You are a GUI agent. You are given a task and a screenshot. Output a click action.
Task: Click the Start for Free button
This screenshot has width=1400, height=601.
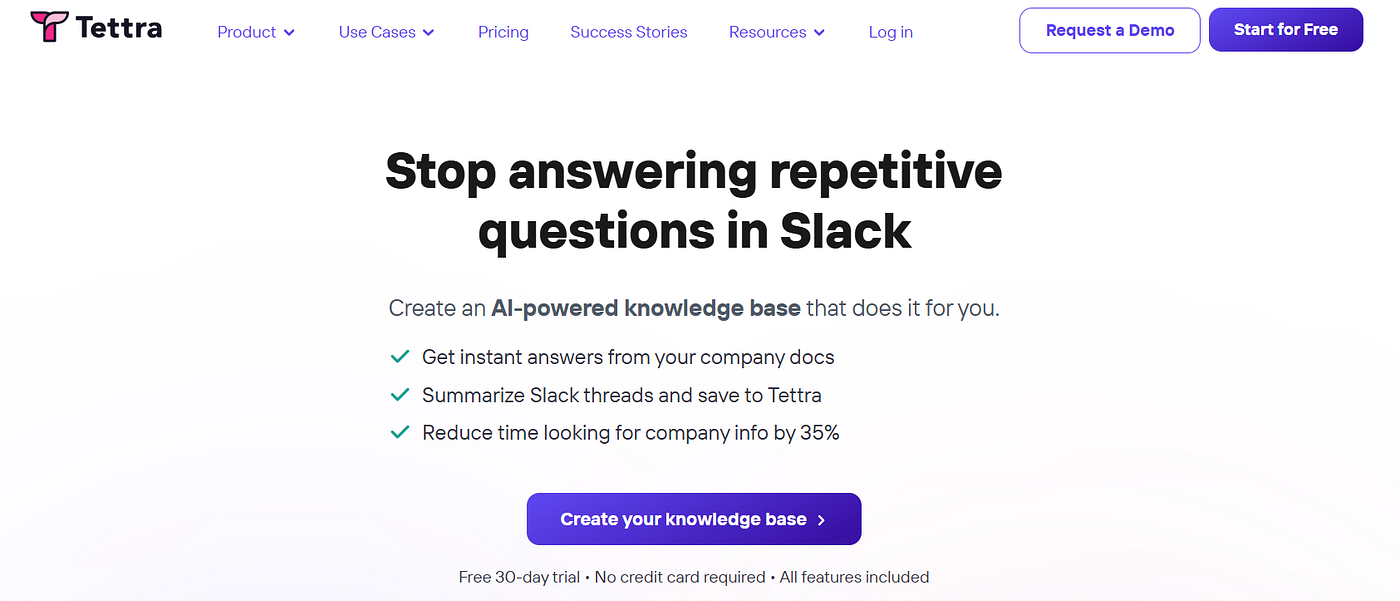[1286, 30]
